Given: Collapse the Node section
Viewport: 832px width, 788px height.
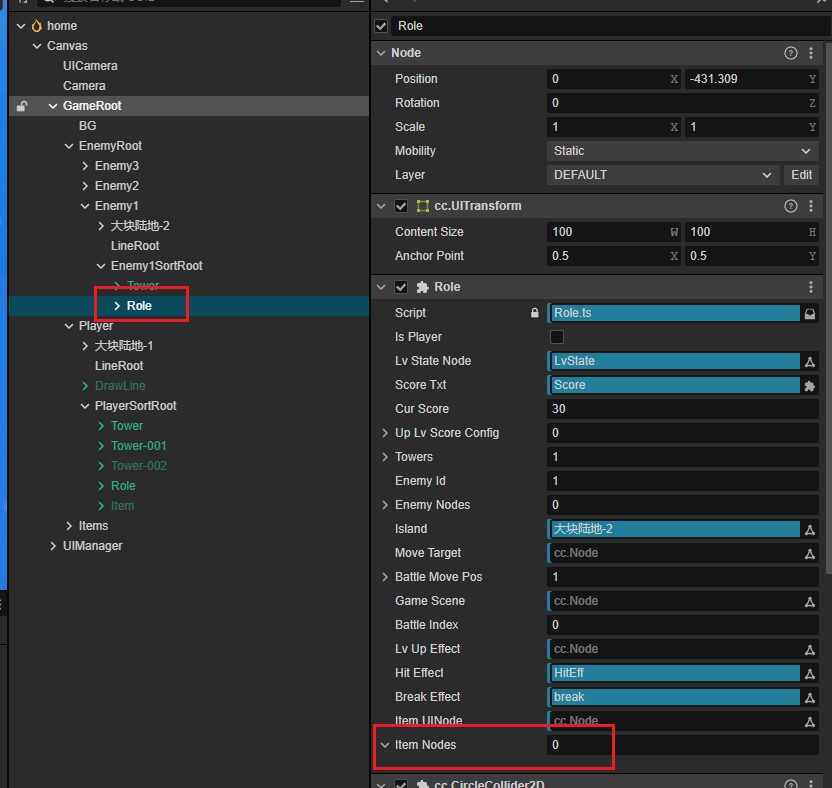Looking at the screenshot, I should tap(381, 53).
